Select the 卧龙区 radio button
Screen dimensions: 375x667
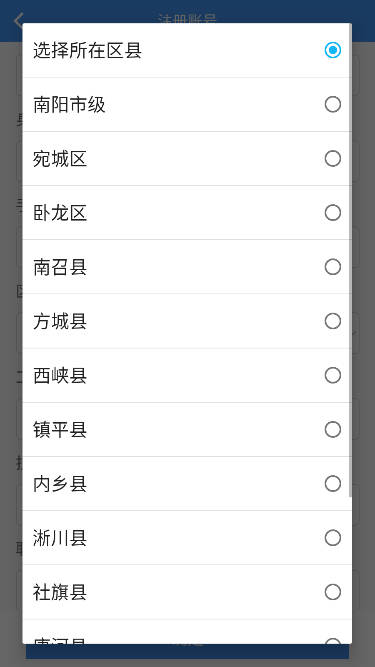(332, 213)
